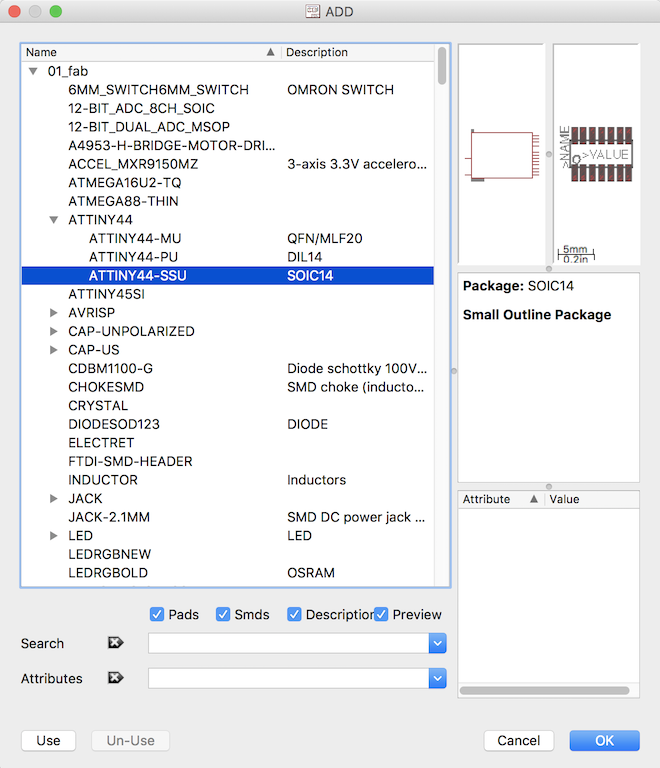The image size is (660, 768).
Task: Click the OMRON SWITCH description text
Action: [340, 90]
